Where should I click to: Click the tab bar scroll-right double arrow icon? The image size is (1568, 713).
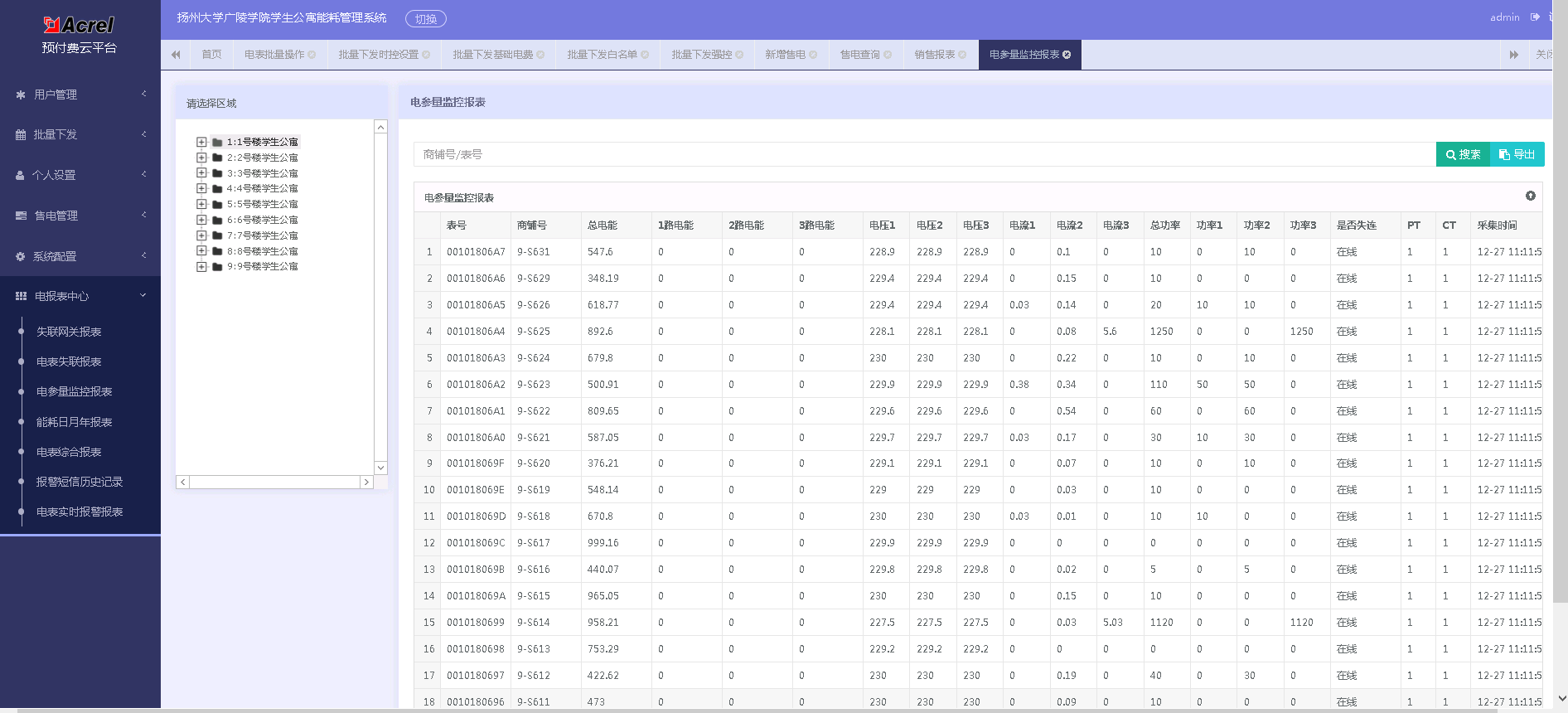(1513, 55)
